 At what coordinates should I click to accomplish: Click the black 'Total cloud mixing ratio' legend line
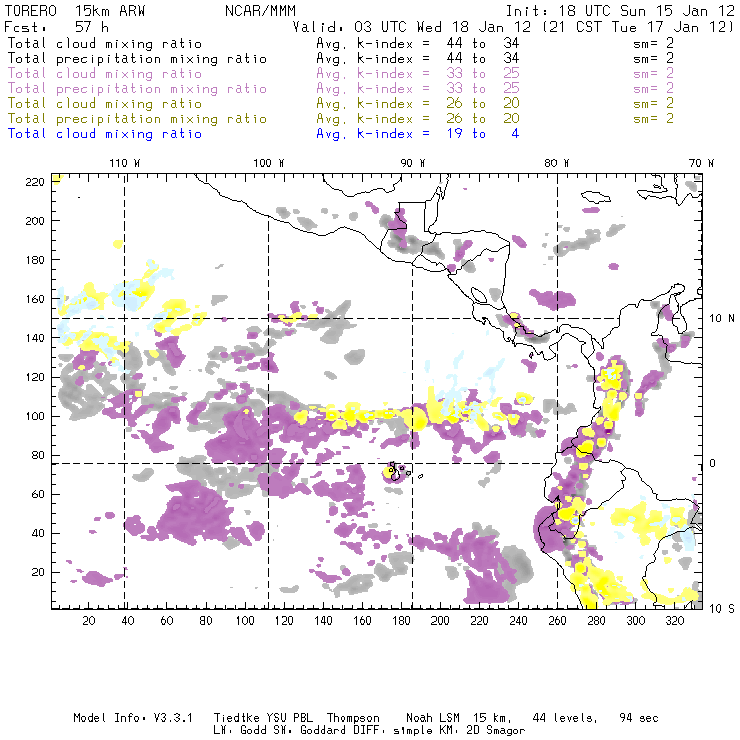tap(105, 44)
